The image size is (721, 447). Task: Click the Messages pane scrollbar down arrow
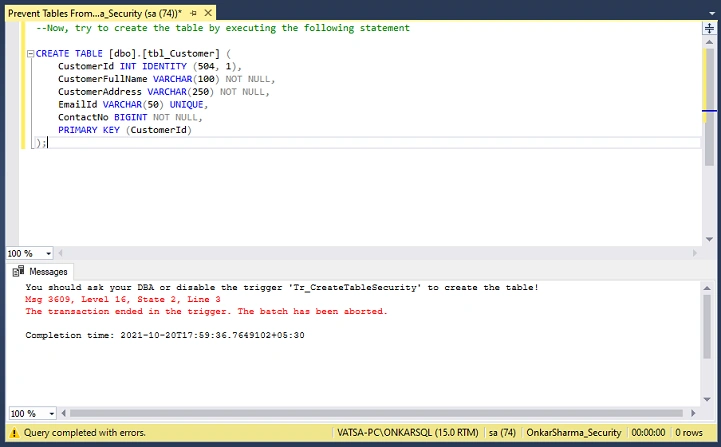(x=707, y=399)
